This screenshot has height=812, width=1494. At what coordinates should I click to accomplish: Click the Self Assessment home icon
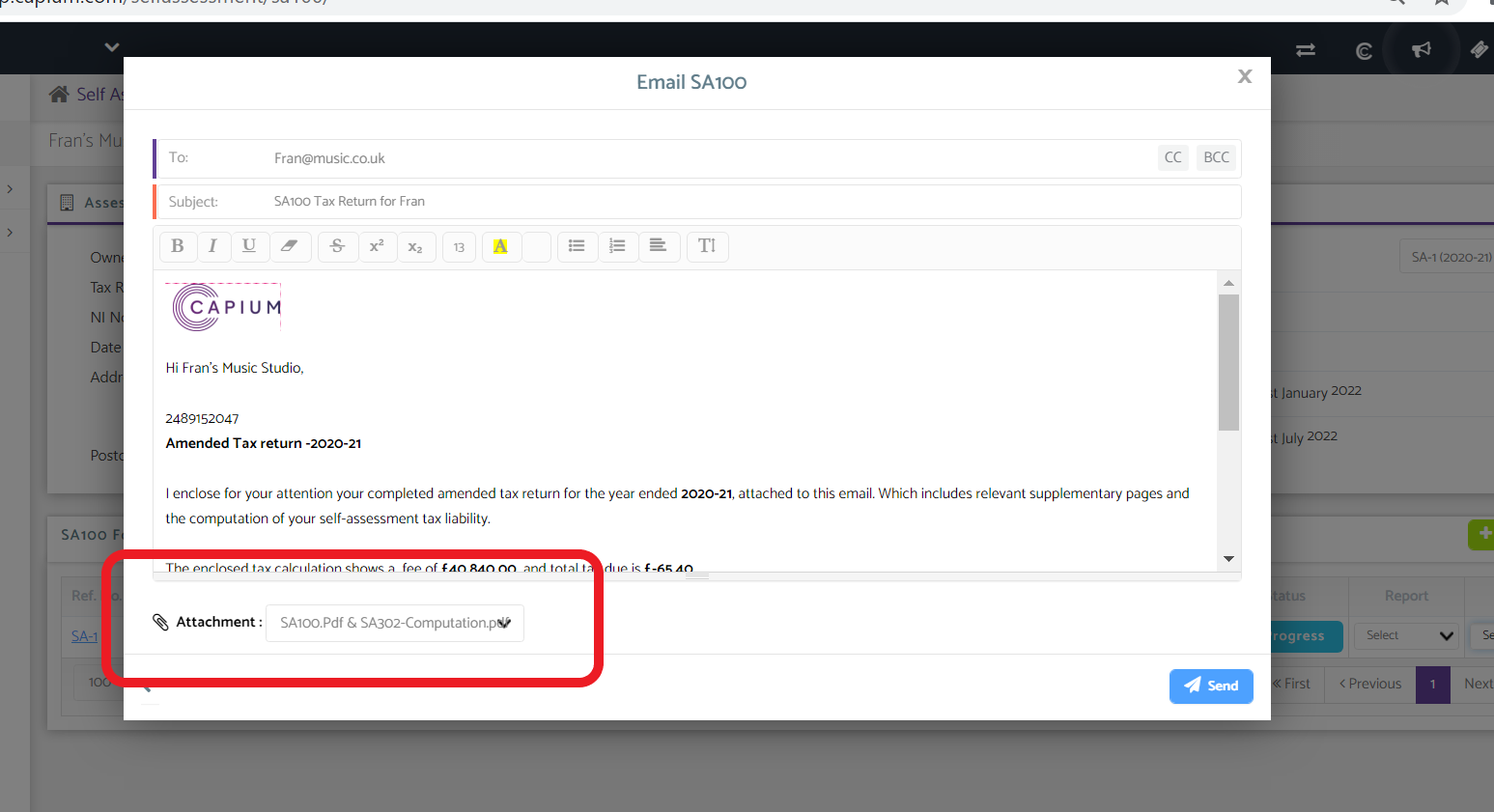[59, 94]
